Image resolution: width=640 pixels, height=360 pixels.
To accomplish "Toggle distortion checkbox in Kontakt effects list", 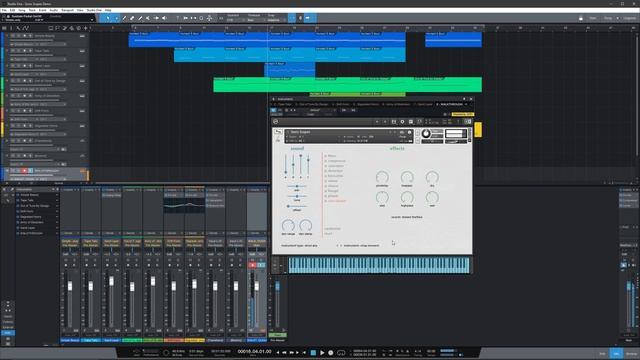I will coord(326,171).
